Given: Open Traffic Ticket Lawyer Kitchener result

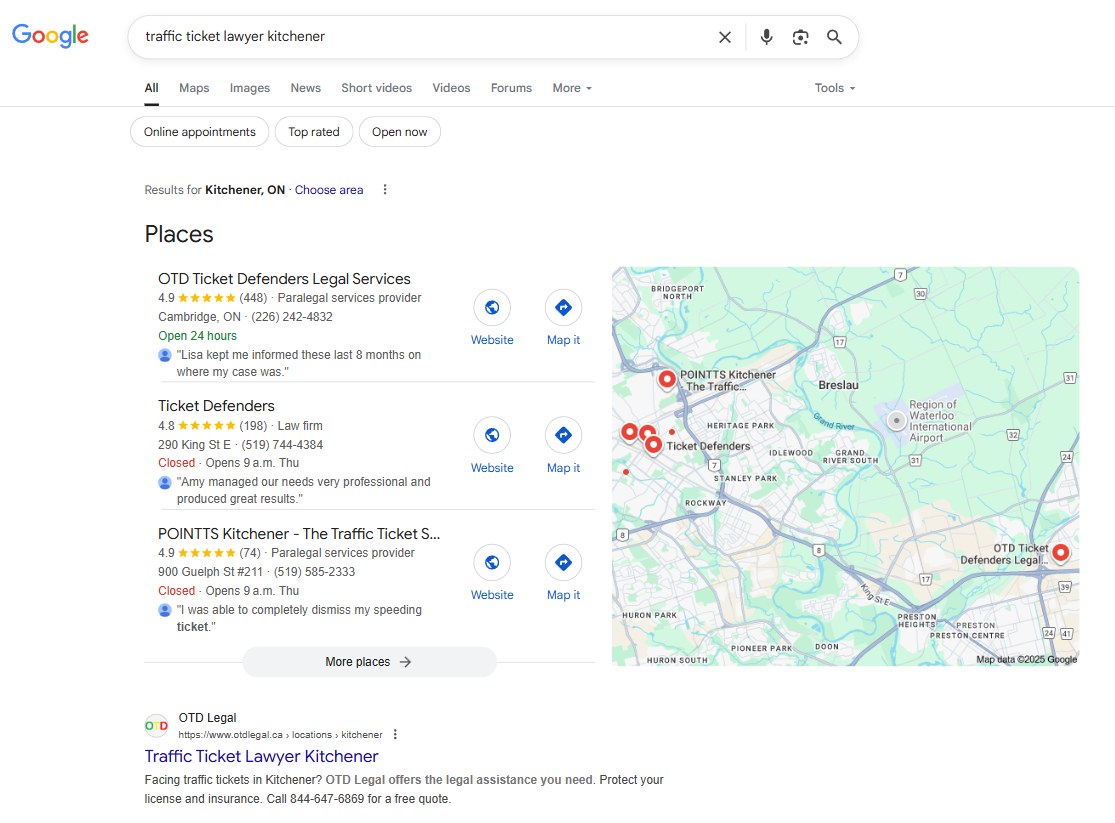Looking at the screenshot, I should (x=261, y=756).
